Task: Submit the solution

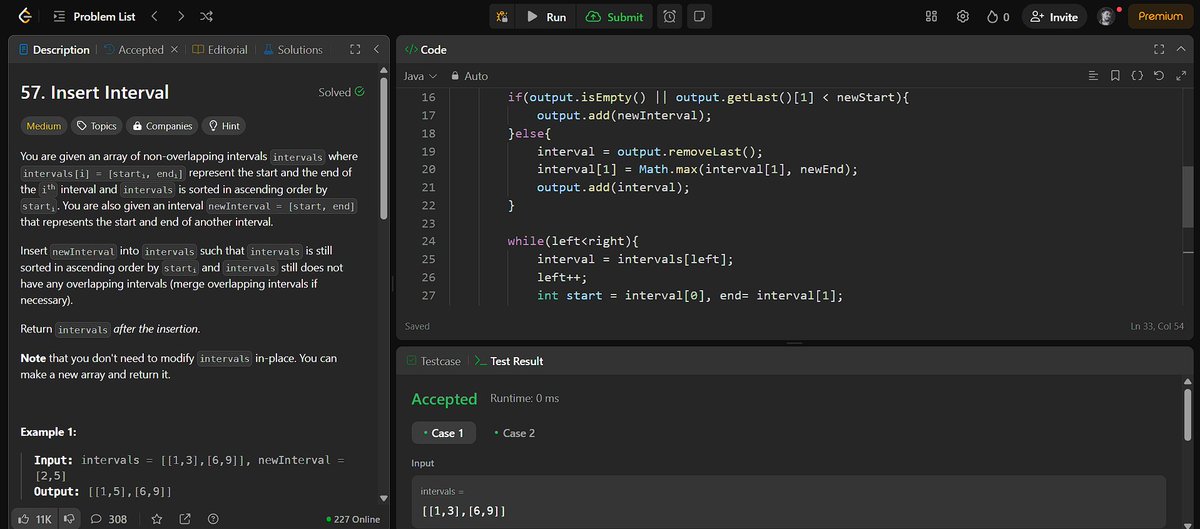Action: coord(615,17)
